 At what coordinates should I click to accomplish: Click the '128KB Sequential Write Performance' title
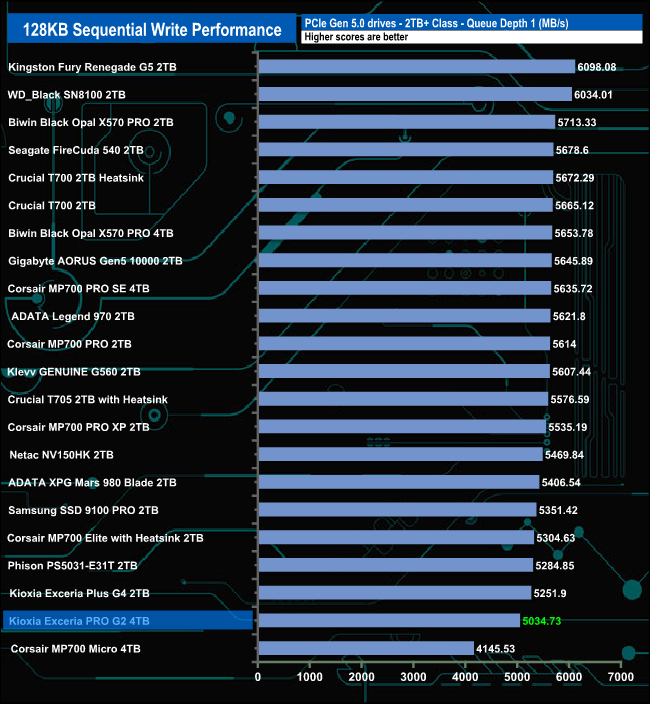(x=152, y=30)
